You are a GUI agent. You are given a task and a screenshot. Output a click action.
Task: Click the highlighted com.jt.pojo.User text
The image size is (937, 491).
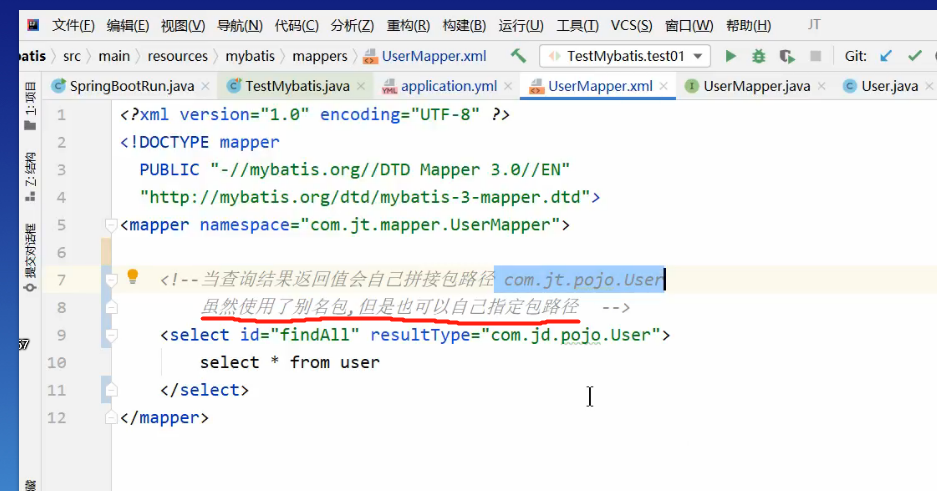tap(583, 280)
